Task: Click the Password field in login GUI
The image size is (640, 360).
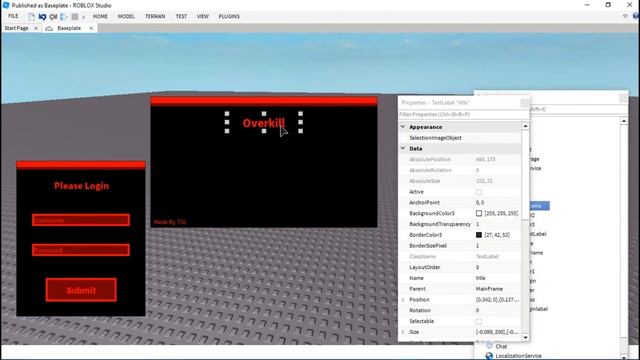Action: tap(81, 250)
